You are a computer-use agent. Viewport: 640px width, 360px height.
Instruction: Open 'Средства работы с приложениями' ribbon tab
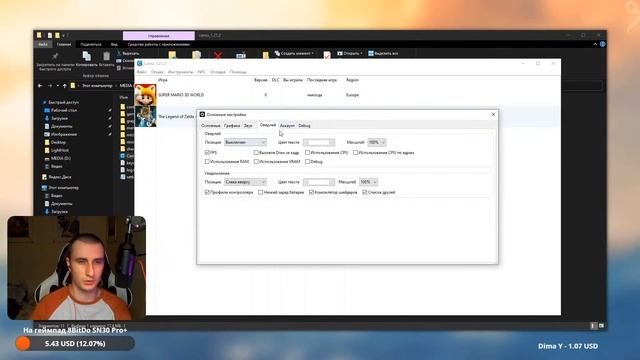pos(158,44)
